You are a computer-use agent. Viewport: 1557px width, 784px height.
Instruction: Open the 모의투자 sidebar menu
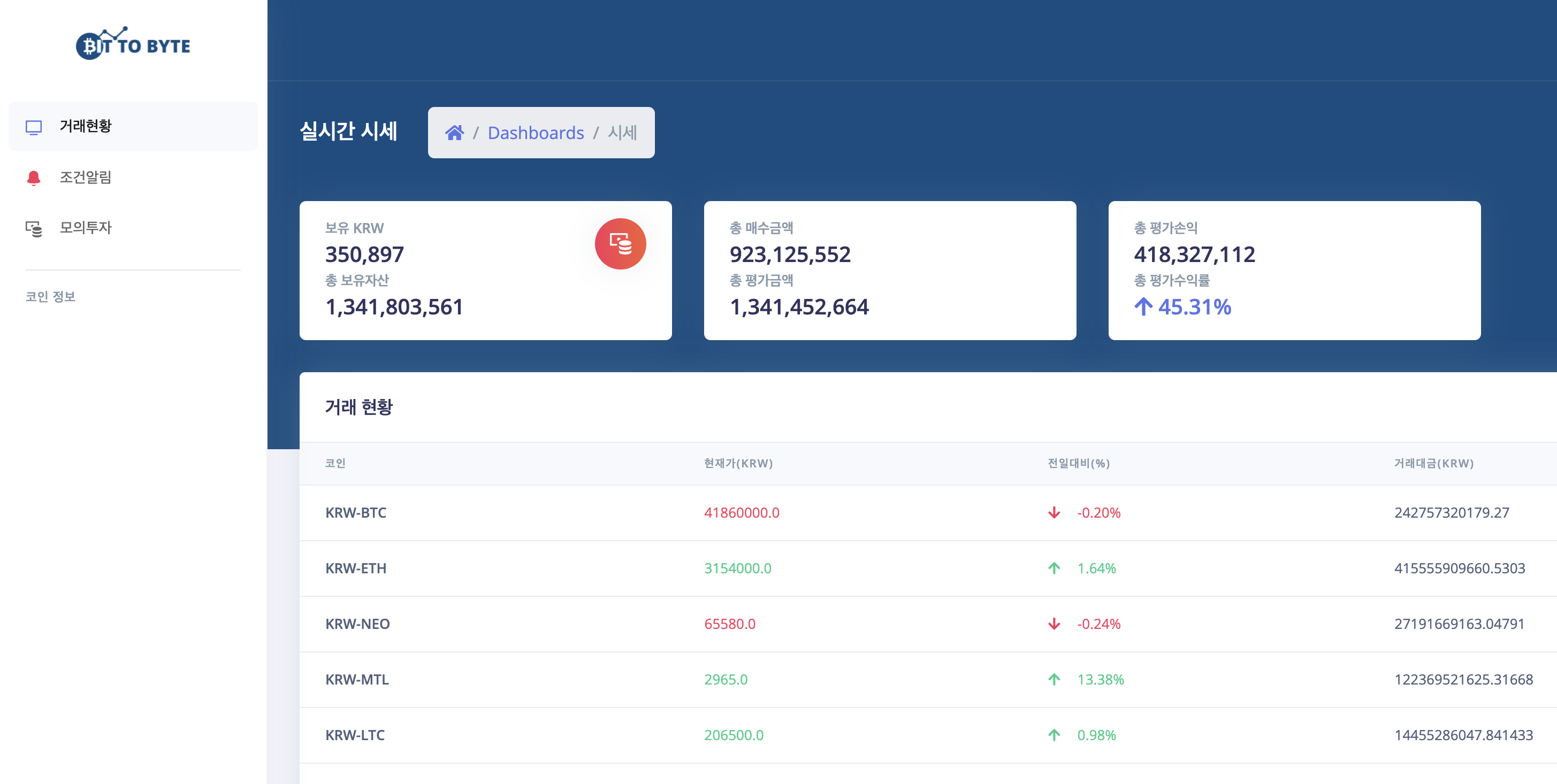point(86,228)
